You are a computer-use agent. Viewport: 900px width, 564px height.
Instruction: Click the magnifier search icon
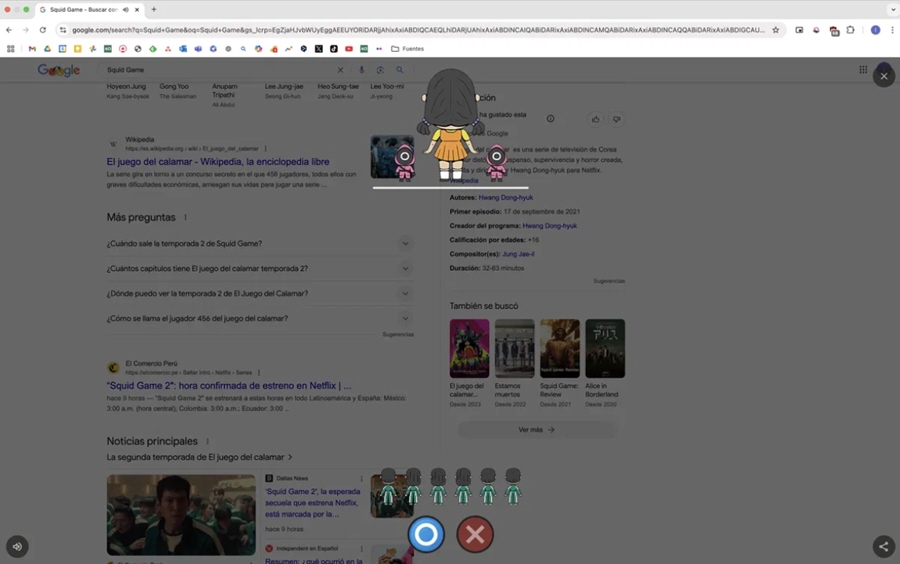tap(399, 69)
